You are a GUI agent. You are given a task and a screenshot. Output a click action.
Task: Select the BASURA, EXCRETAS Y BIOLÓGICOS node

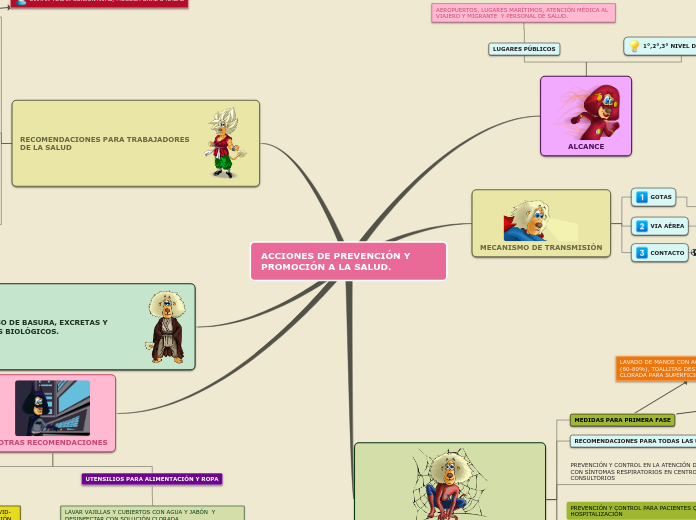[x=97, y=326]
